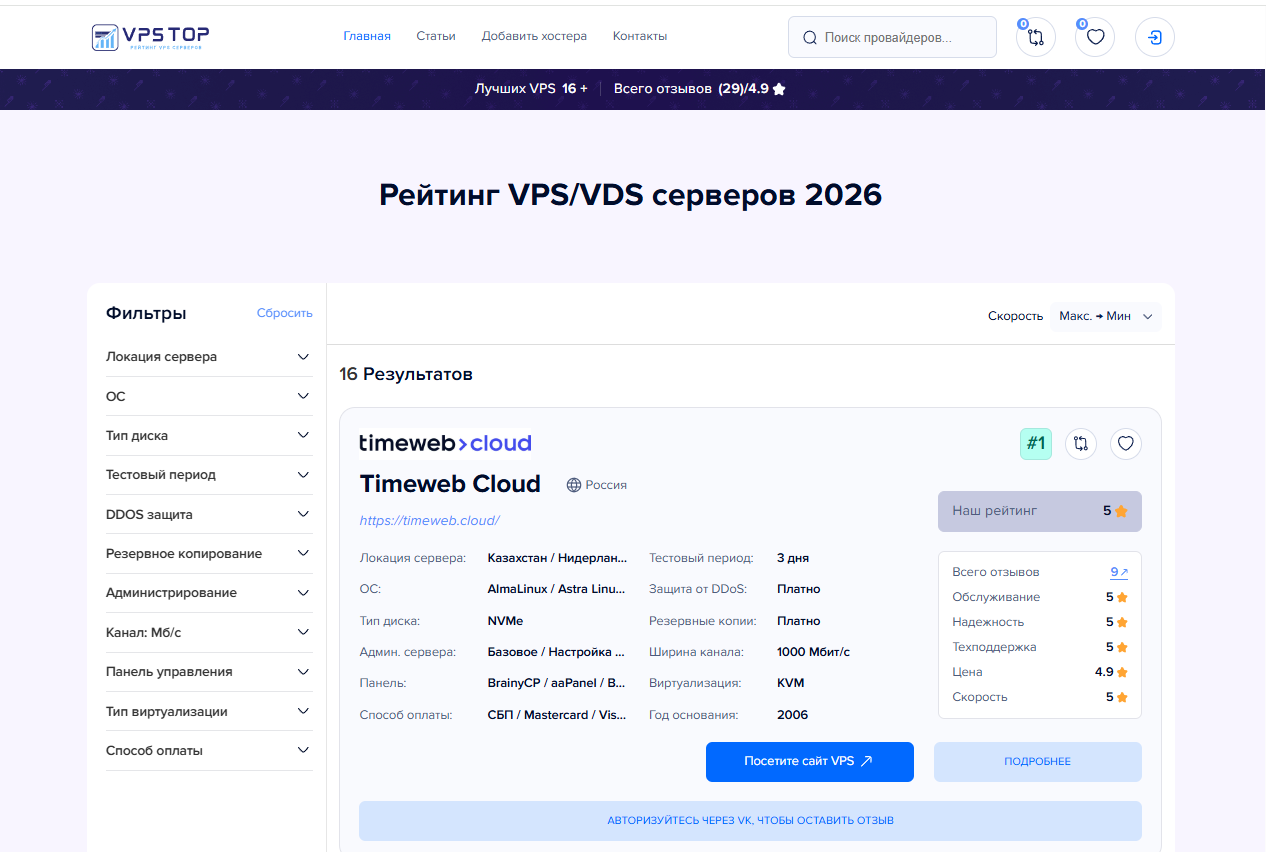Viewport: 1266px width, 852px height.
Task: Click the VPS TOP logo
Action: [150, 38]
